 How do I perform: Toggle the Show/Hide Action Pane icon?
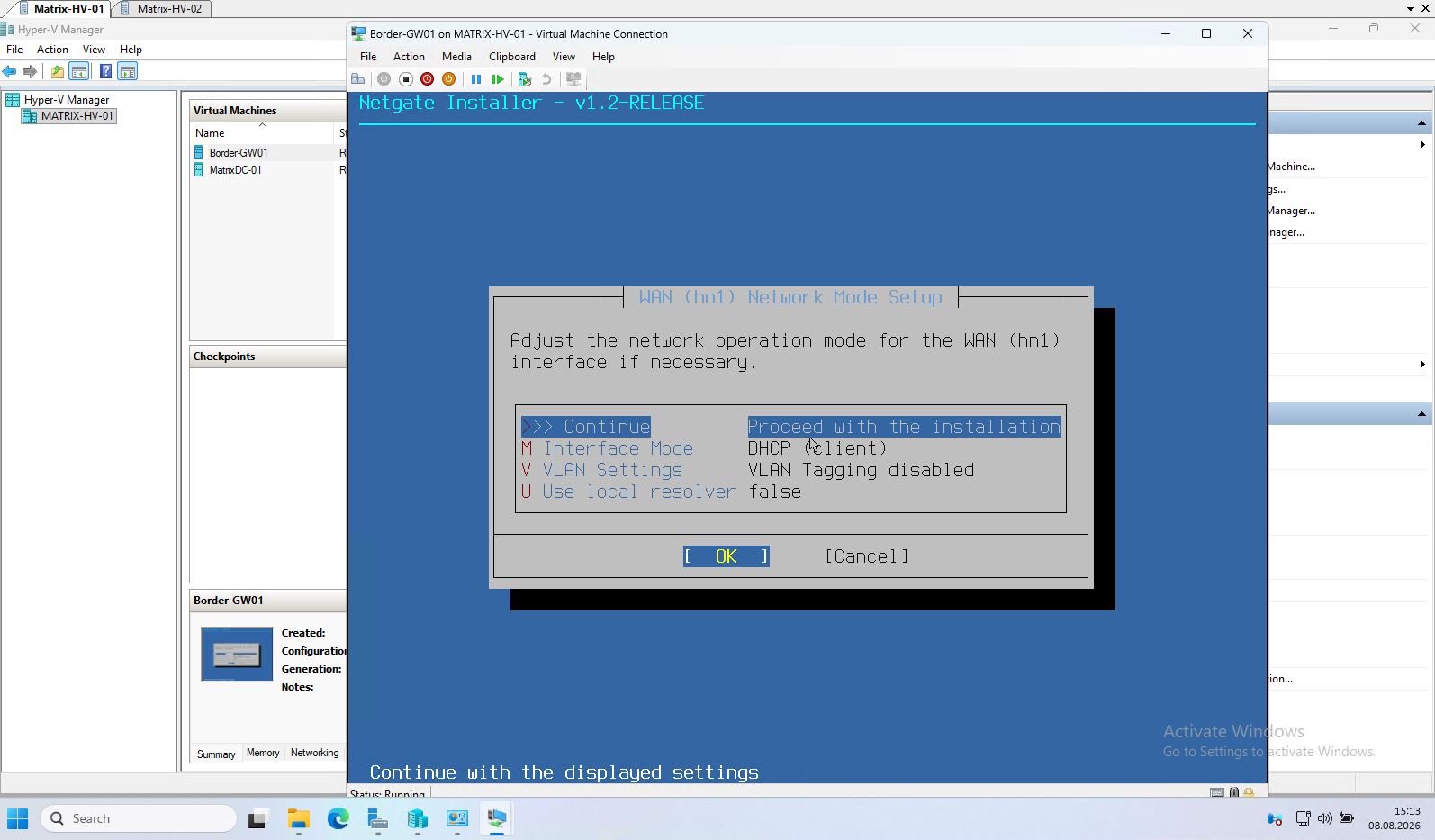[128, 71]
